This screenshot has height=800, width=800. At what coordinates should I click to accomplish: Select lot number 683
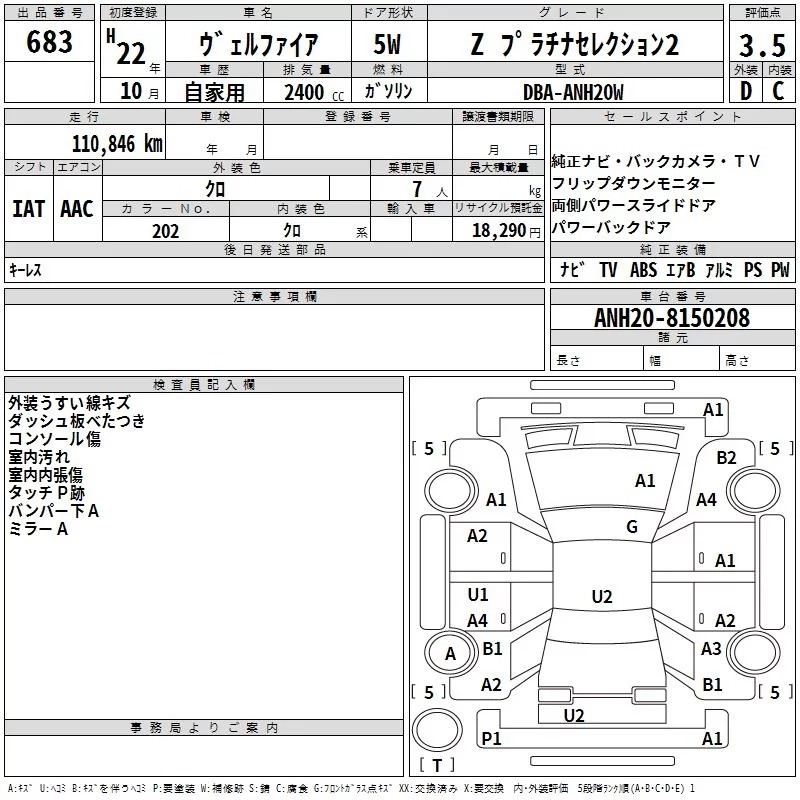tap(49, 41)
